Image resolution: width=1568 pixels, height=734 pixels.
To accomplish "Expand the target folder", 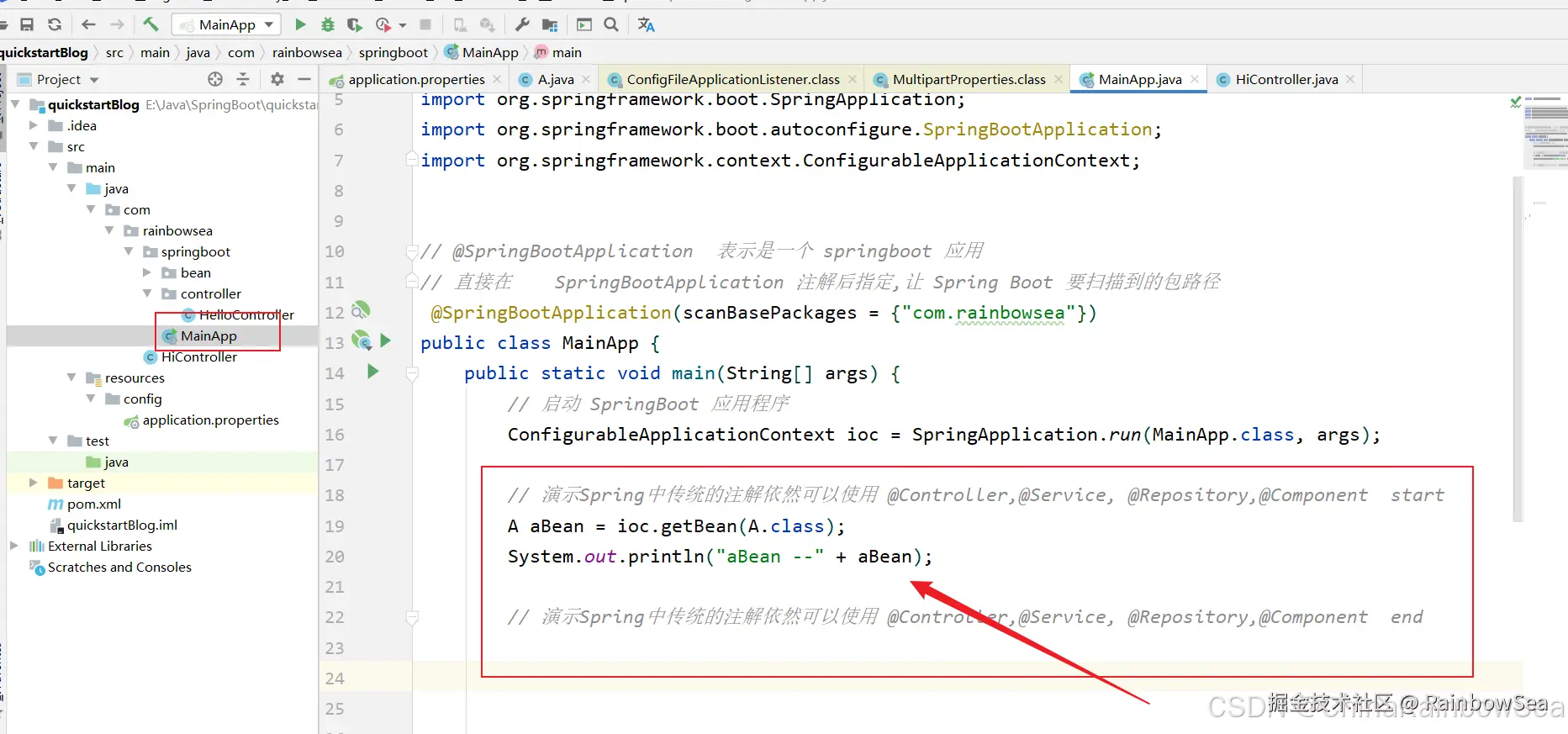I will coord(34,483).
